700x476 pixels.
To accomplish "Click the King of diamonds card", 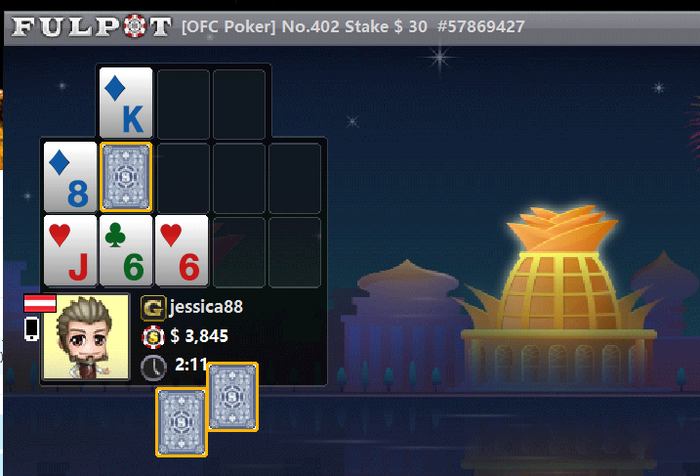I will [126, 103].
